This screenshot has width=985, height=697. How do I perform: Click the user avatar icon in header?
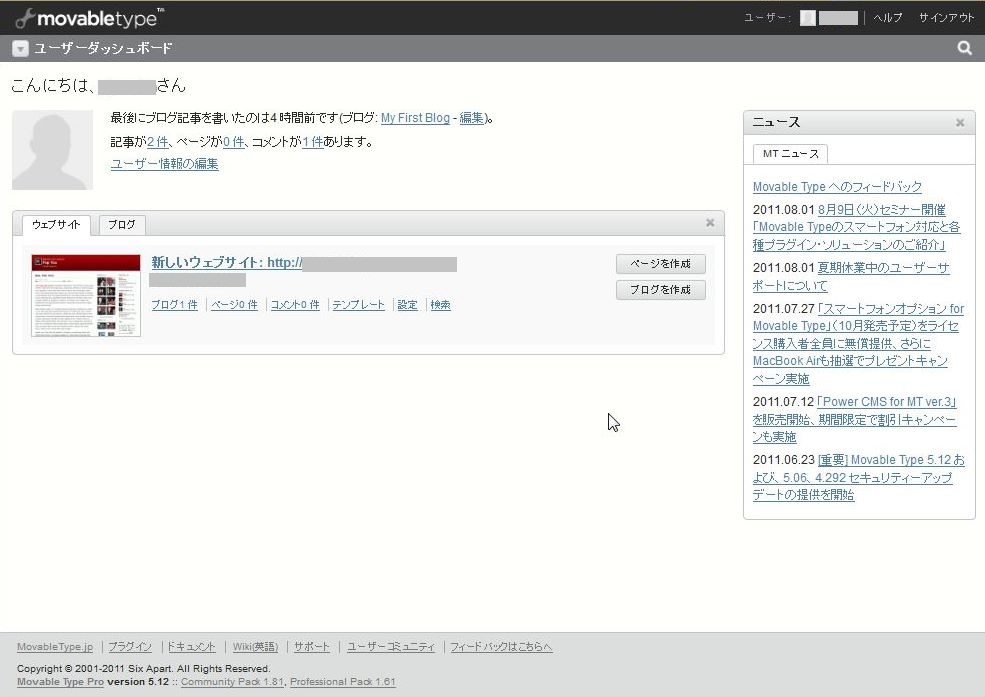click(808, 18)
